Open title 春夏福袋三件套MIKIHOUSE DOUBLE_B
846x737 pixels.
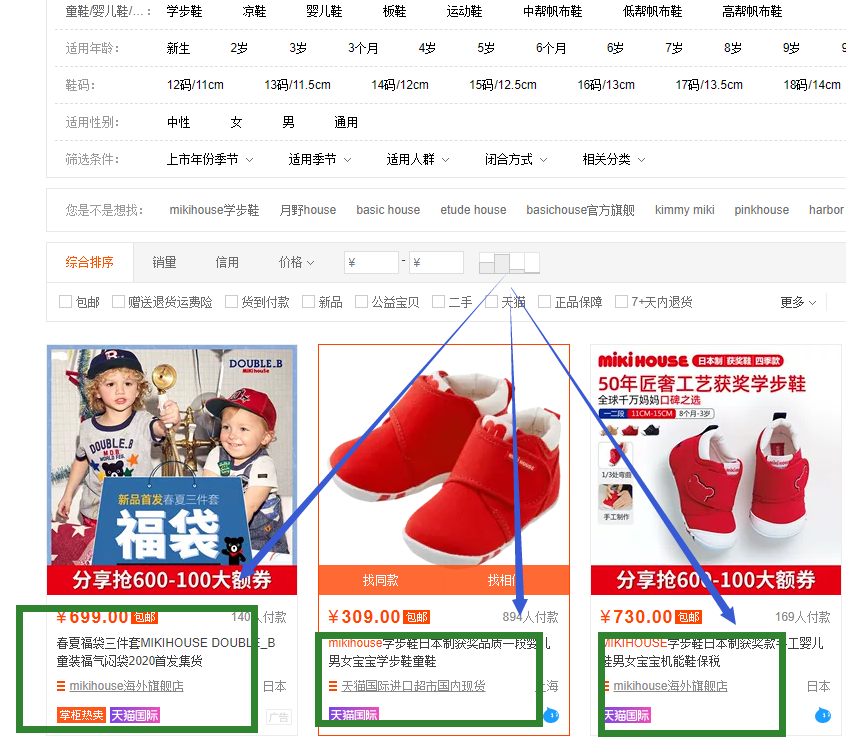[x=166, y=643]
